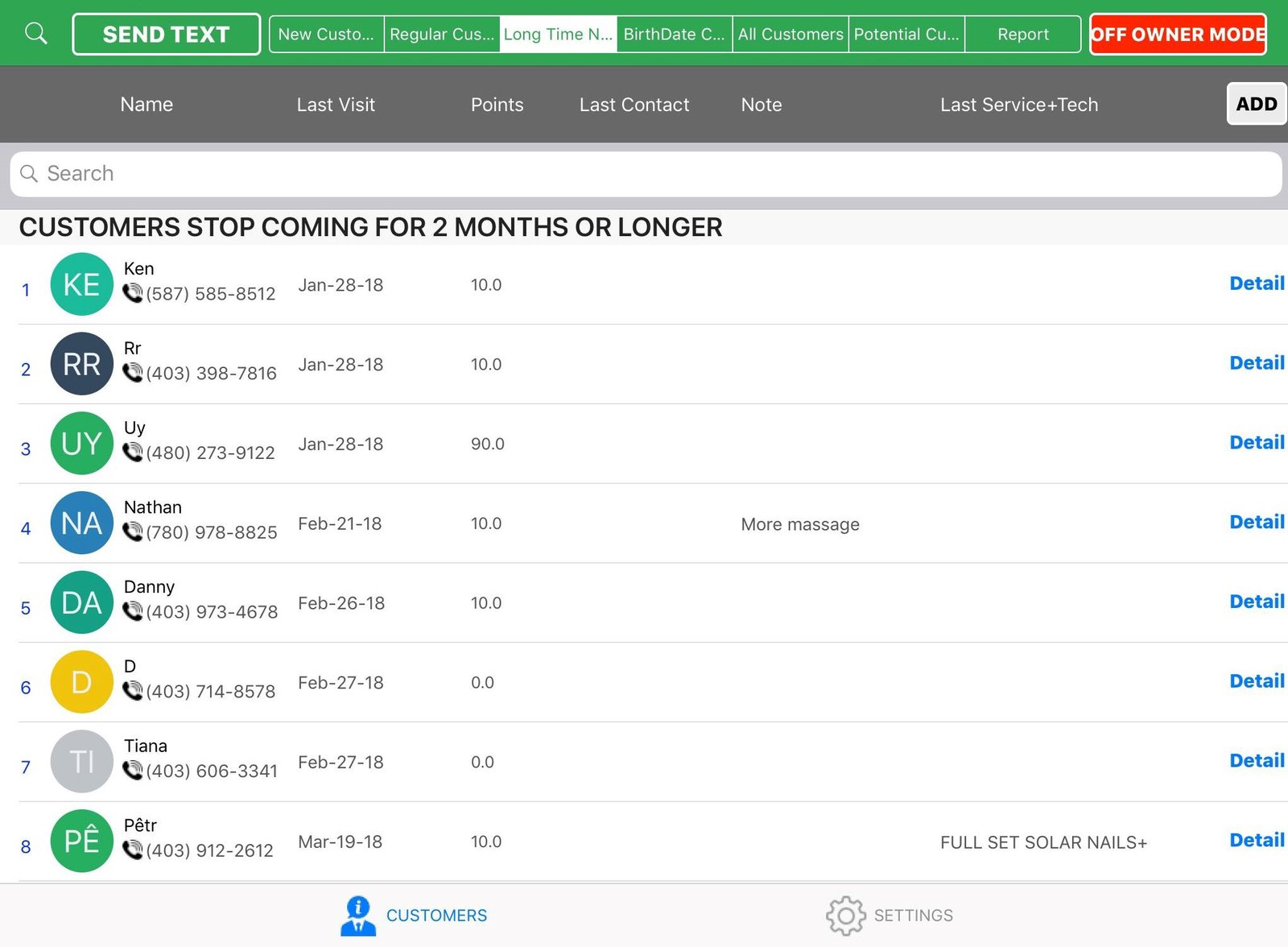Viewport: 1288px width, 947px height.
Task: Click the ADD button
Action: coord(1256,104)
